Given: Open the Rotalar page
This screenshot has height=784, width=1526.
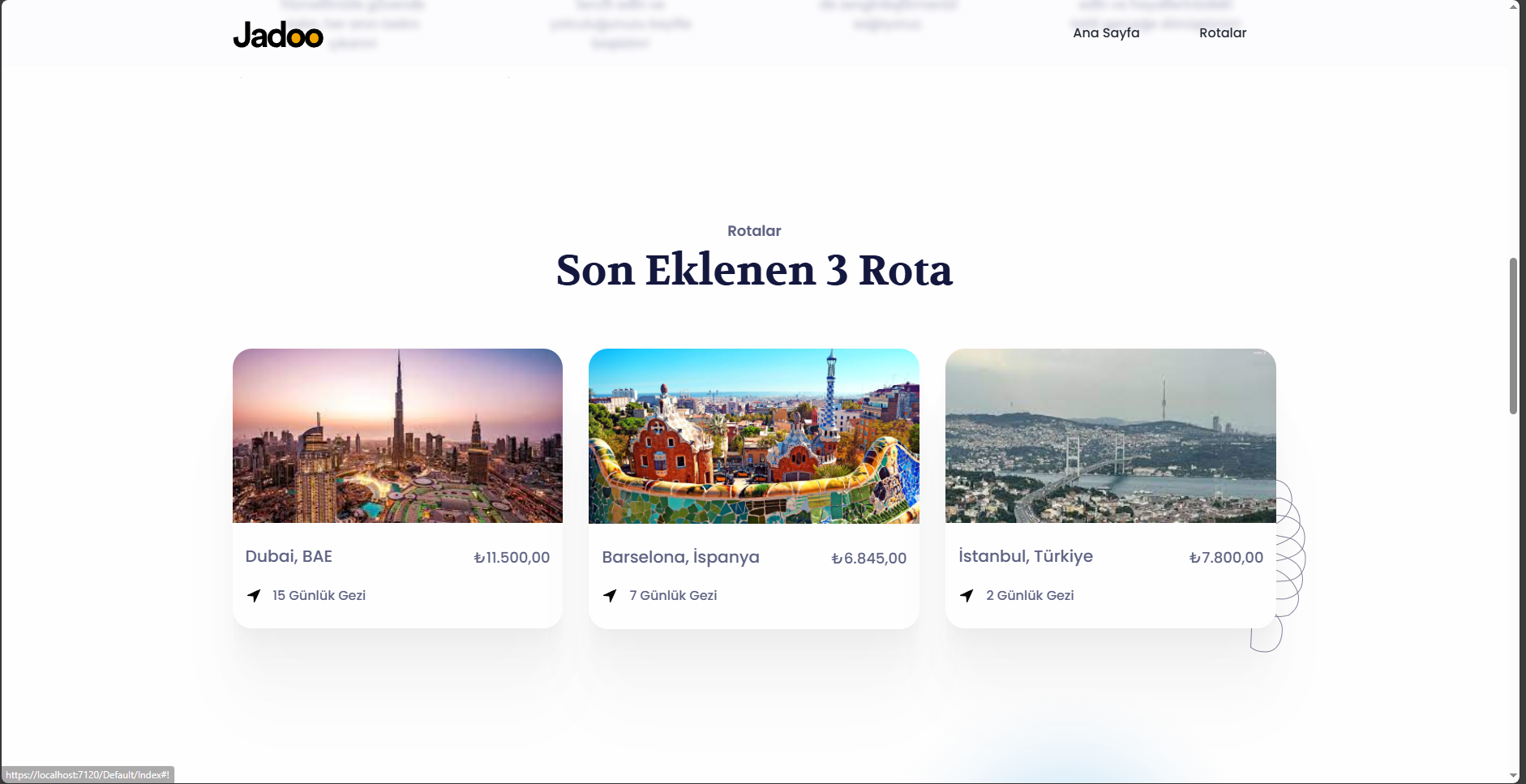Looking at the screenshot, I should tap(1223, 33).
